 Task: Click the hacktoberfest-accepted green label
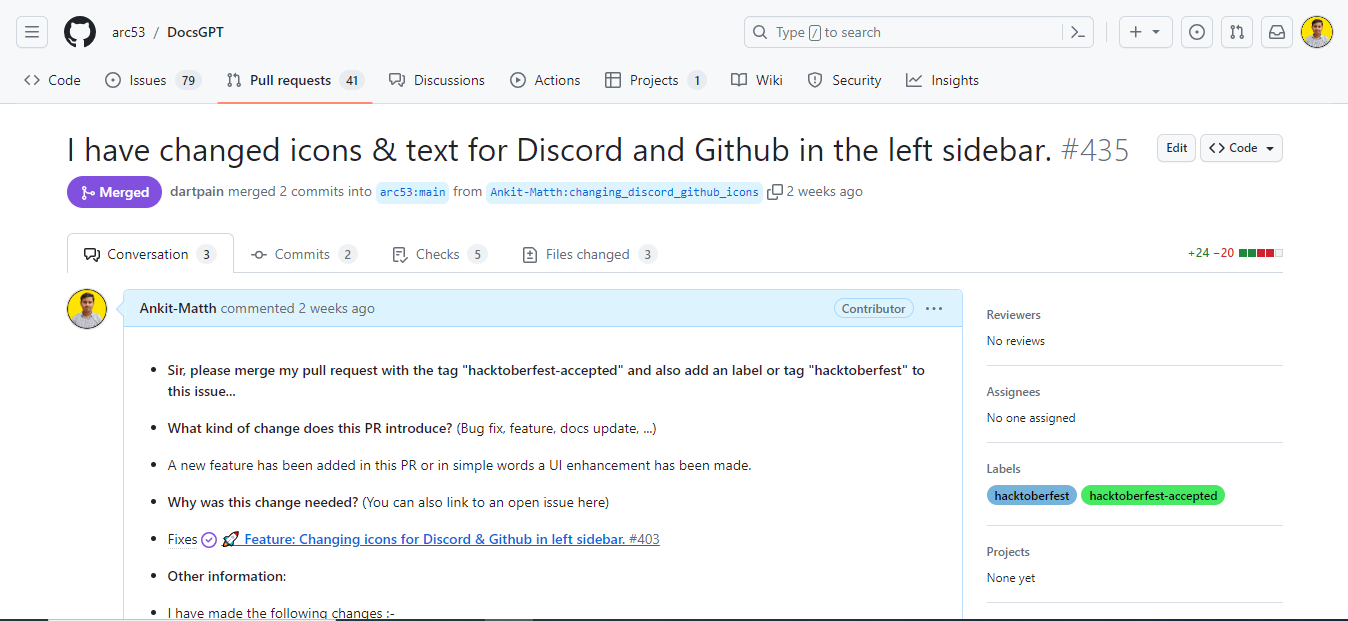point(1152,494)
